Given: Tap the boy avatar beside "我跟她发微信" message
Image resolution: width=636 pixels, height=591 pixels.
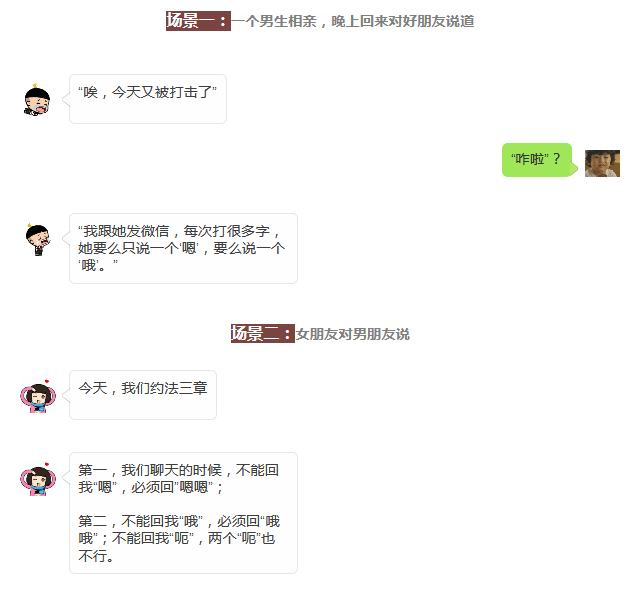Looking at the screenshot, I should [x=38, y=239].
